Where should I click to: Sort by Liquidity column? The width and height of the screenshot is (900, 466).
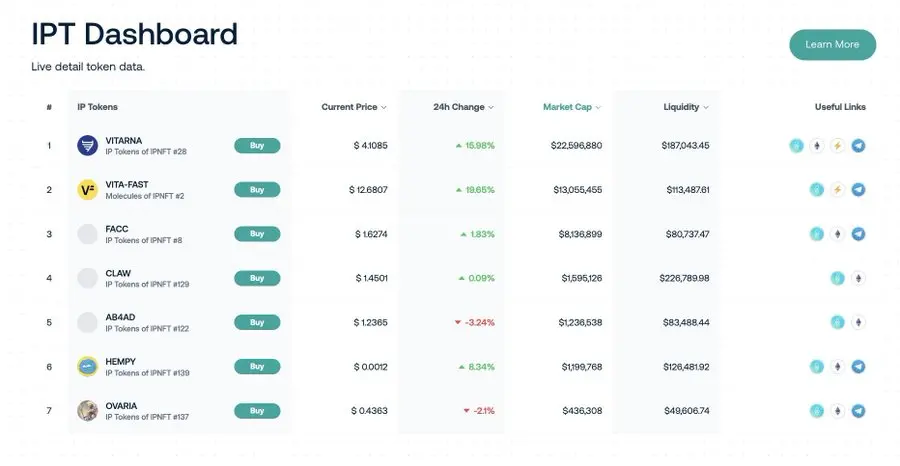tap(686, 107)
